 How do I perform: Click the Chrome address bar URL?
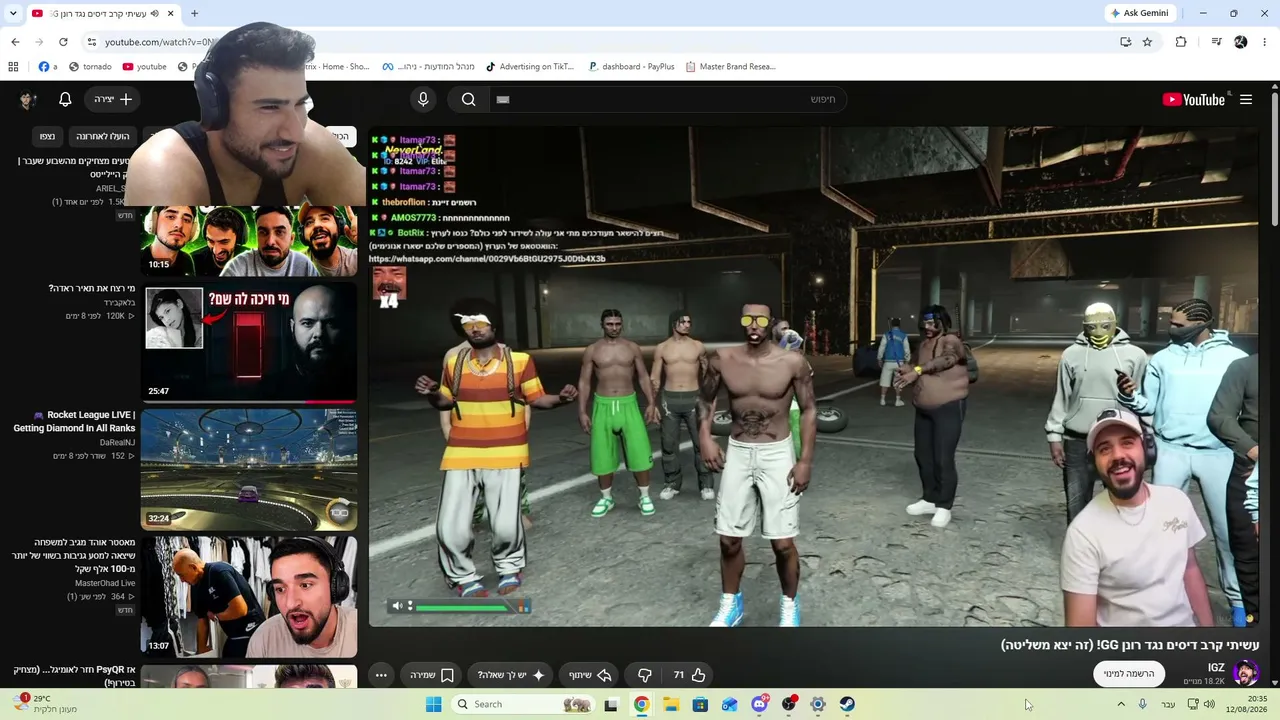[x=160, y=42]
